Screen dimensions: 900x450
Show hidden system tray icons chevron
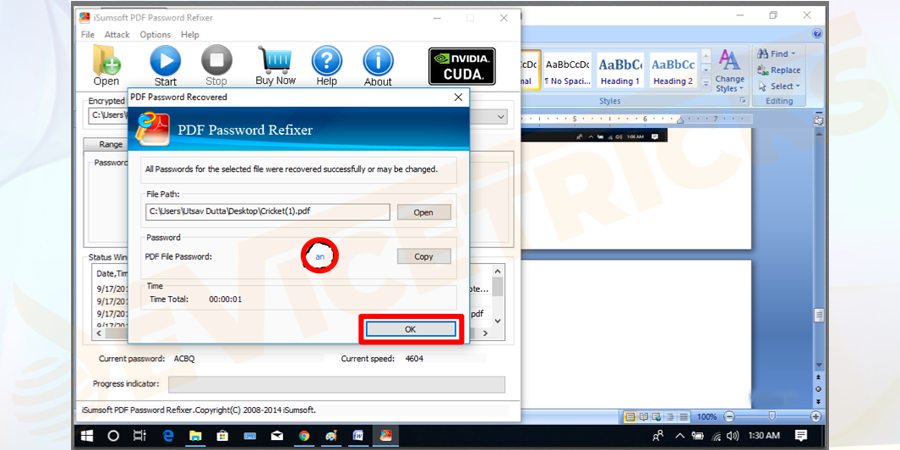(680, 436)
